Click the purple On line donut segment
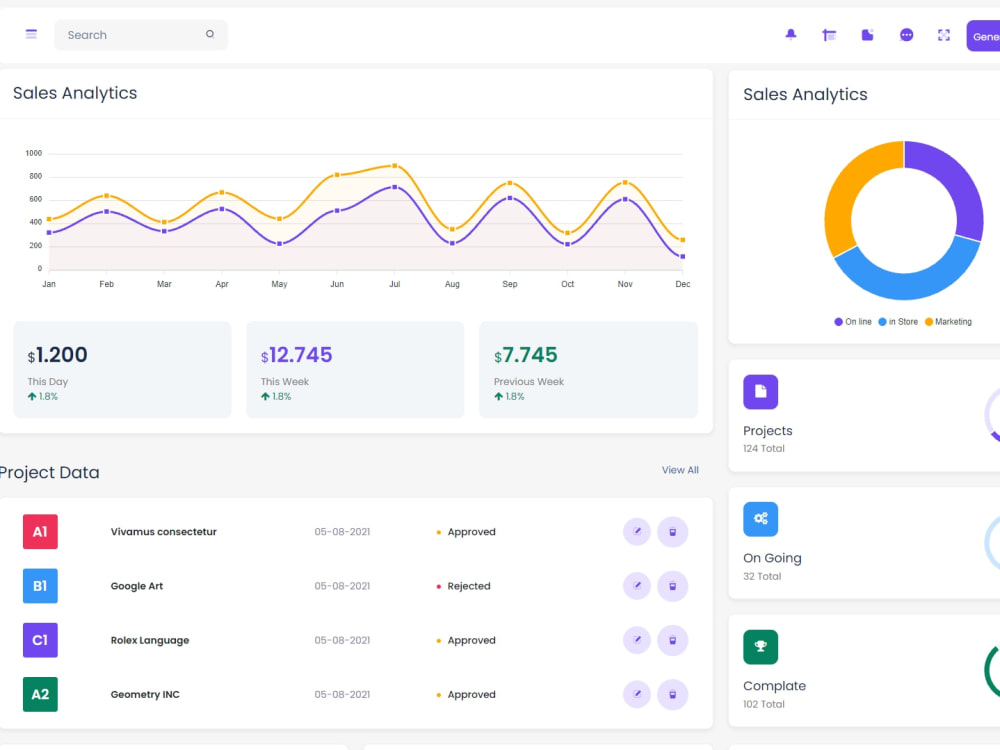Viewport: 1000px width, 750px height. [x=960, y=185]
